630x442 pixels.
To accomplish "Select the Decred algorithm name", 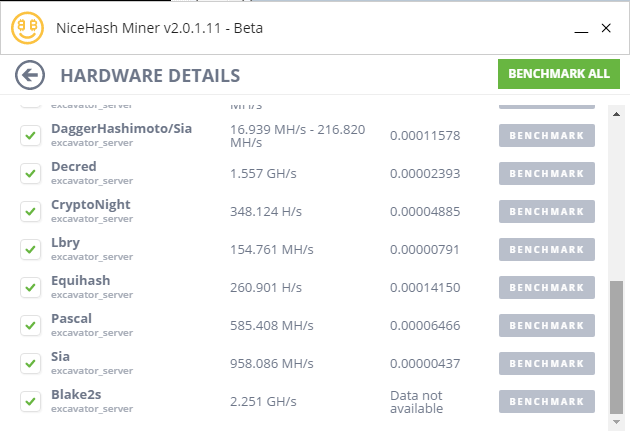I will click(74, 166).
